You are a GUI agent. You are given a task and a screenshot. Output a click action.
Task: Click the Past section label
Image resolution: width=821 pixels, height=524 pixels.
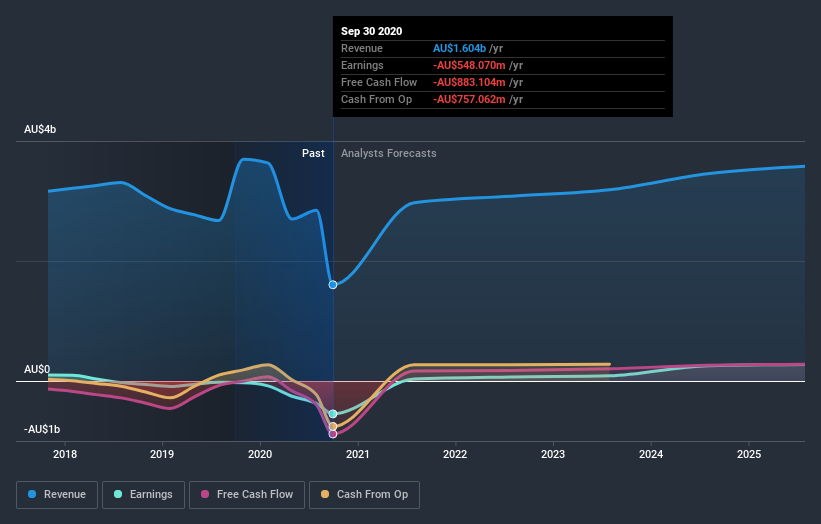[x=313, y=153]
